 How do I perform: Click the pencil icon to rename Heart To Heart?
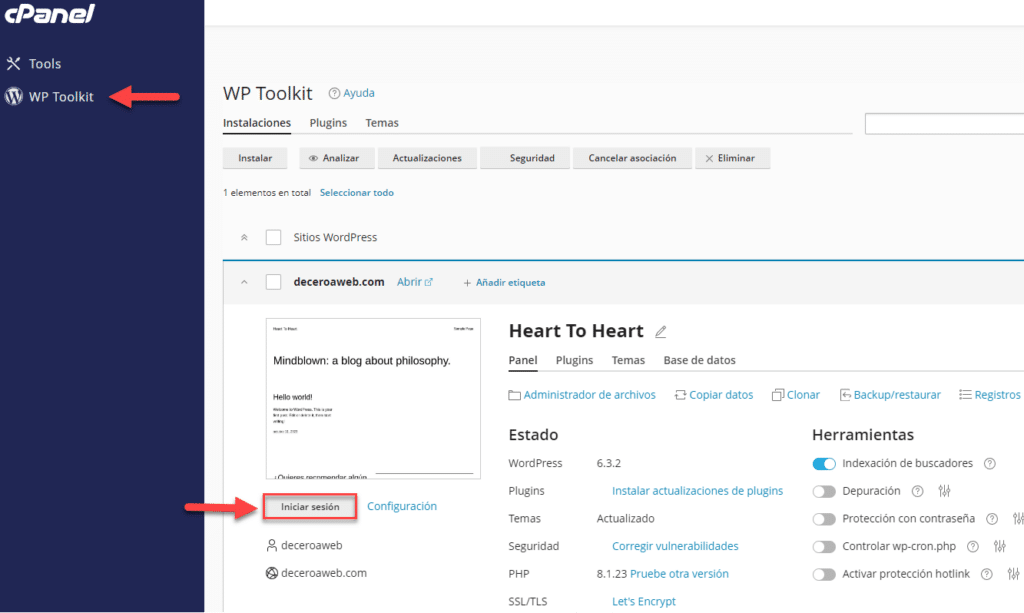tap(661, 332)
